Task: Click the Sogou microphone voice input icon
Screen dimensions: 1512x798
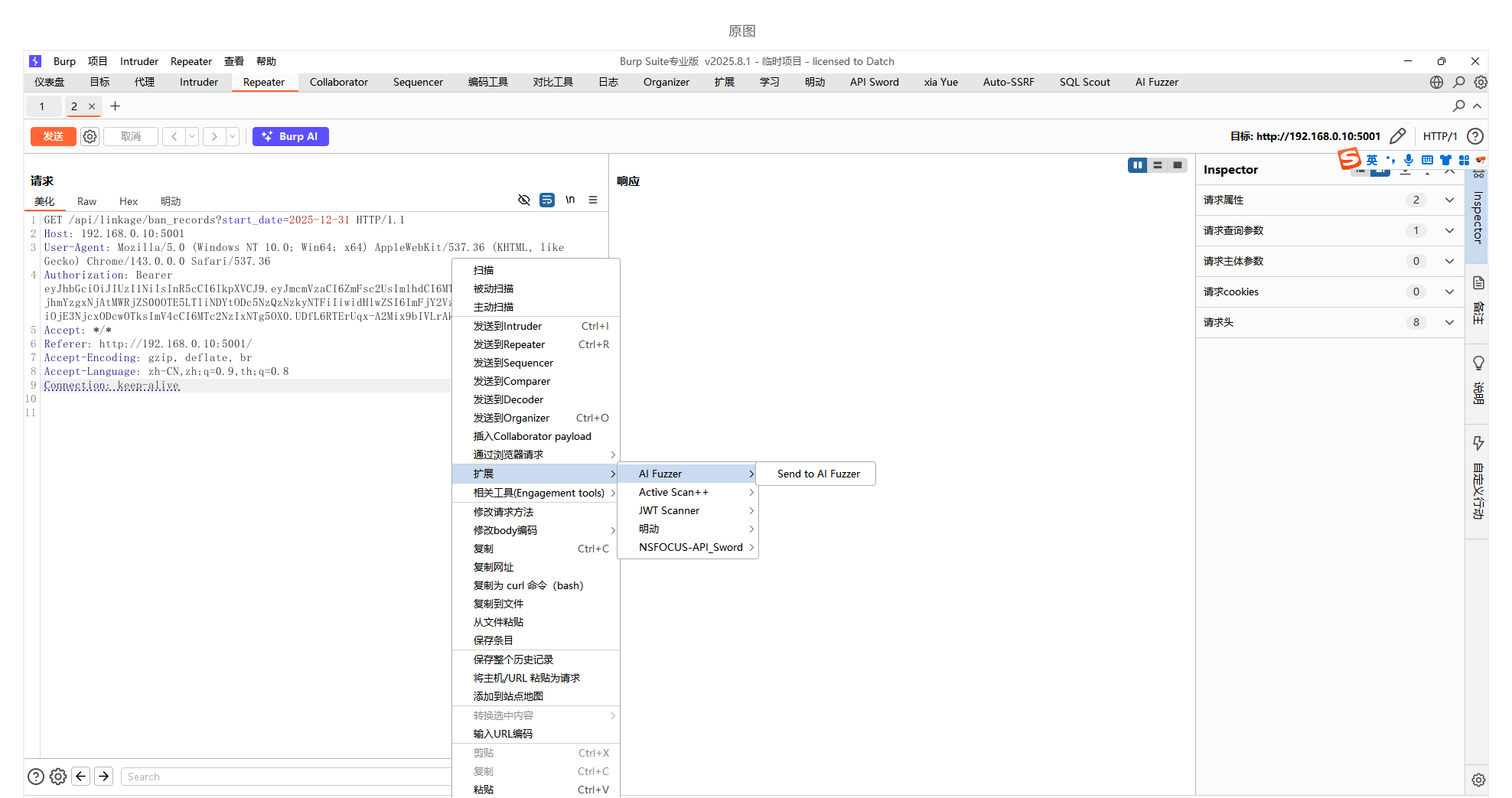Action: [1409, 160]
